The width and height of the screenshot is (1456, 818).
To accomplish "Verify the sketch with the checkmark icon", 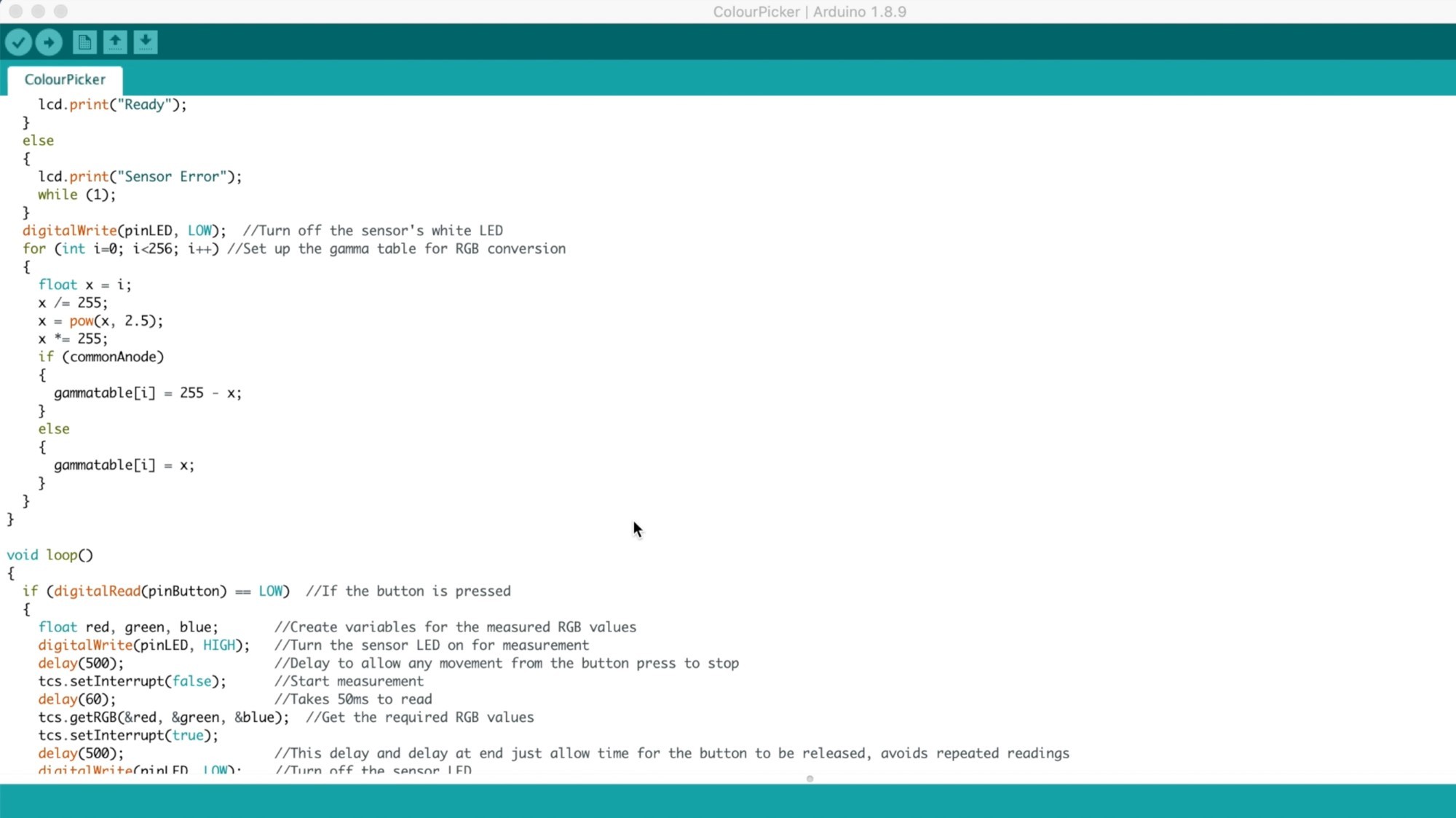I will (x=18, y=42).
